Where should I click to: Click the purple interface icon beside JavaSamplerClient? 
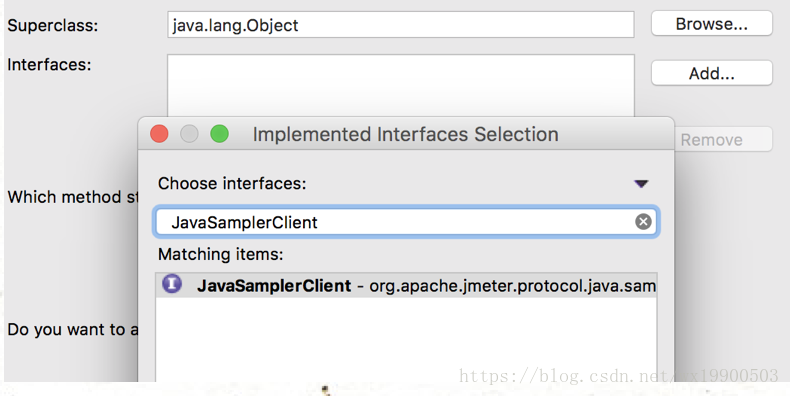click(x=172, y=284)
